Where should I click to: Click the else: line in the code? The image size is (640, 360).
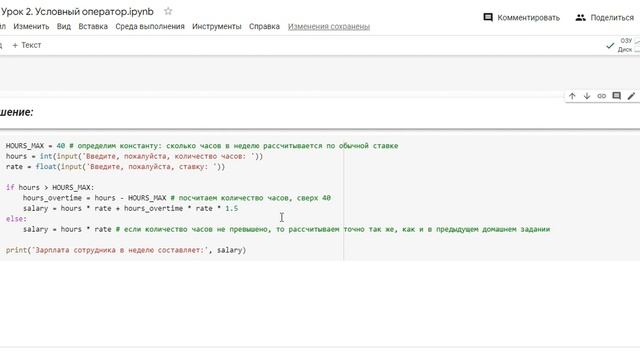16,219
